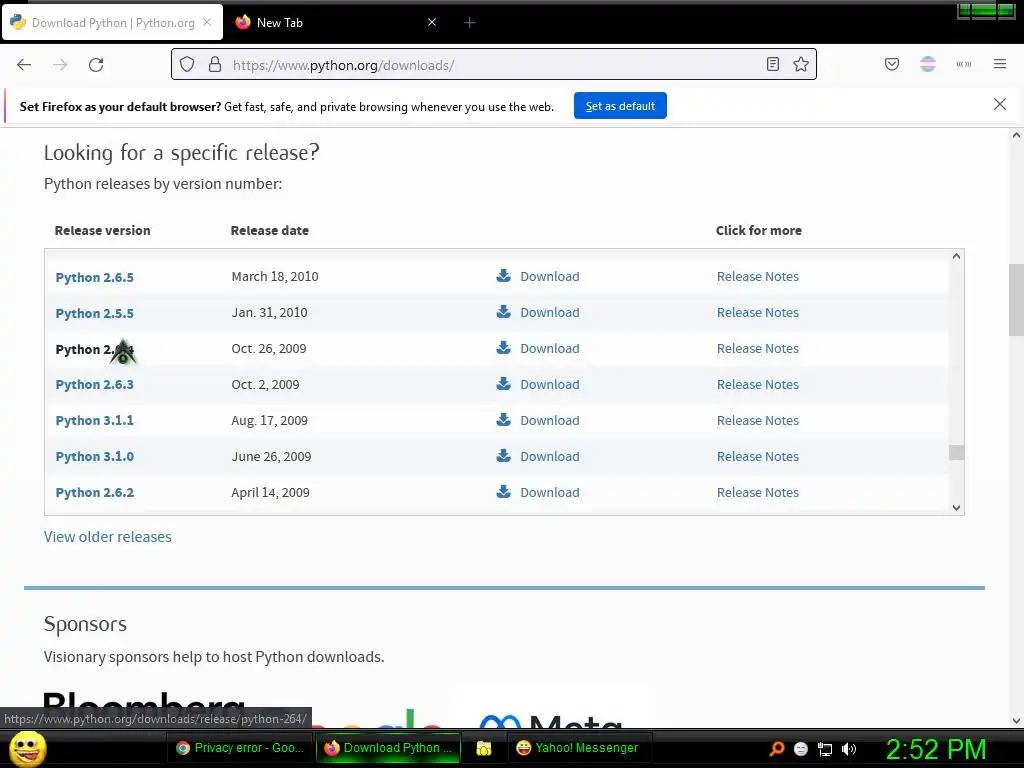This screenshot has width=1024, height=768.
Task: Open Privacy error Chrome taskbar item
Action: [239, 748]
